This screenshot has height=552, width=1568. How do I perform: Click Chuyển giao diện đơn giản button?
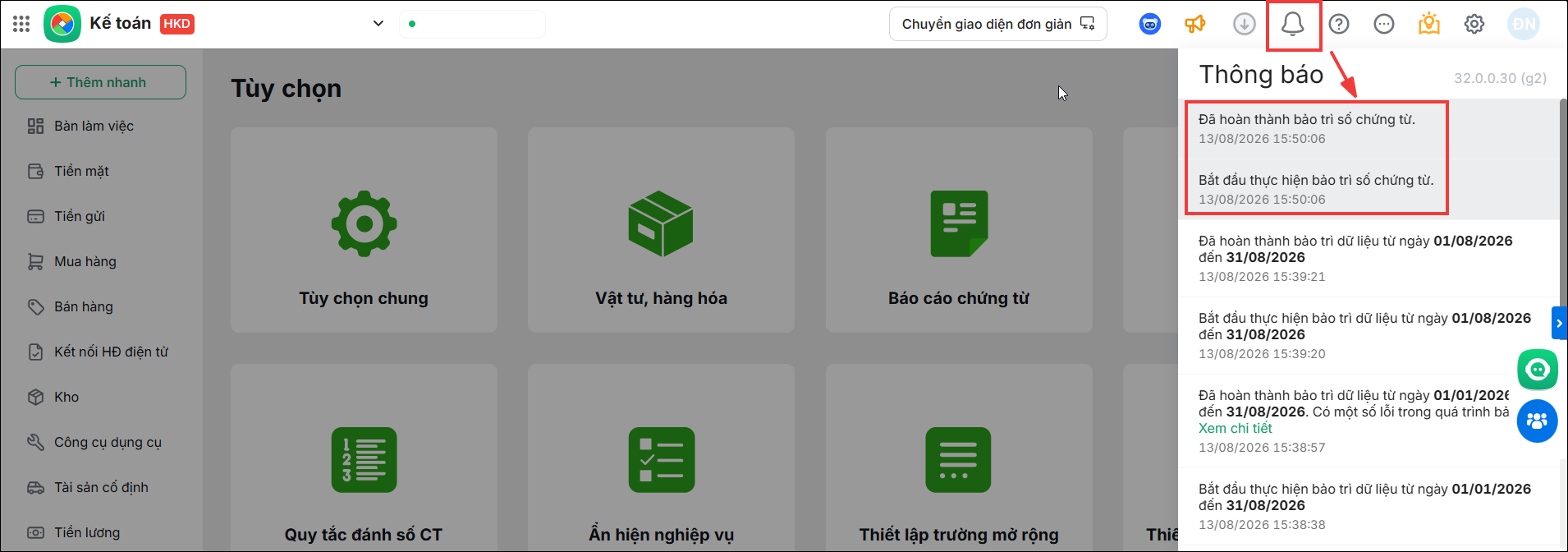click(x=998, y=24)
